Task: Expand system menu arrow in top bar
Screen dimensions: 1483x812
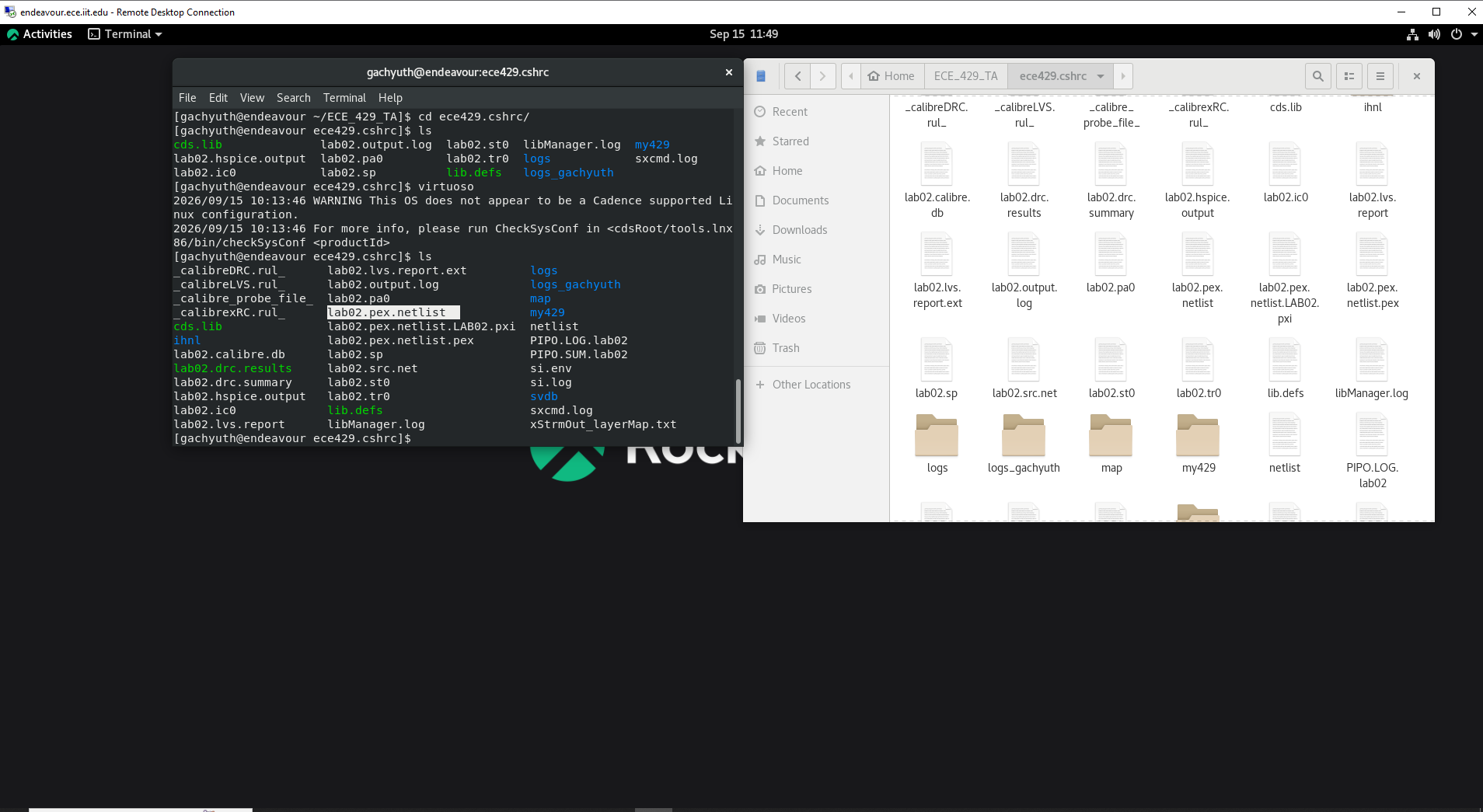Action: [1474, 34]
